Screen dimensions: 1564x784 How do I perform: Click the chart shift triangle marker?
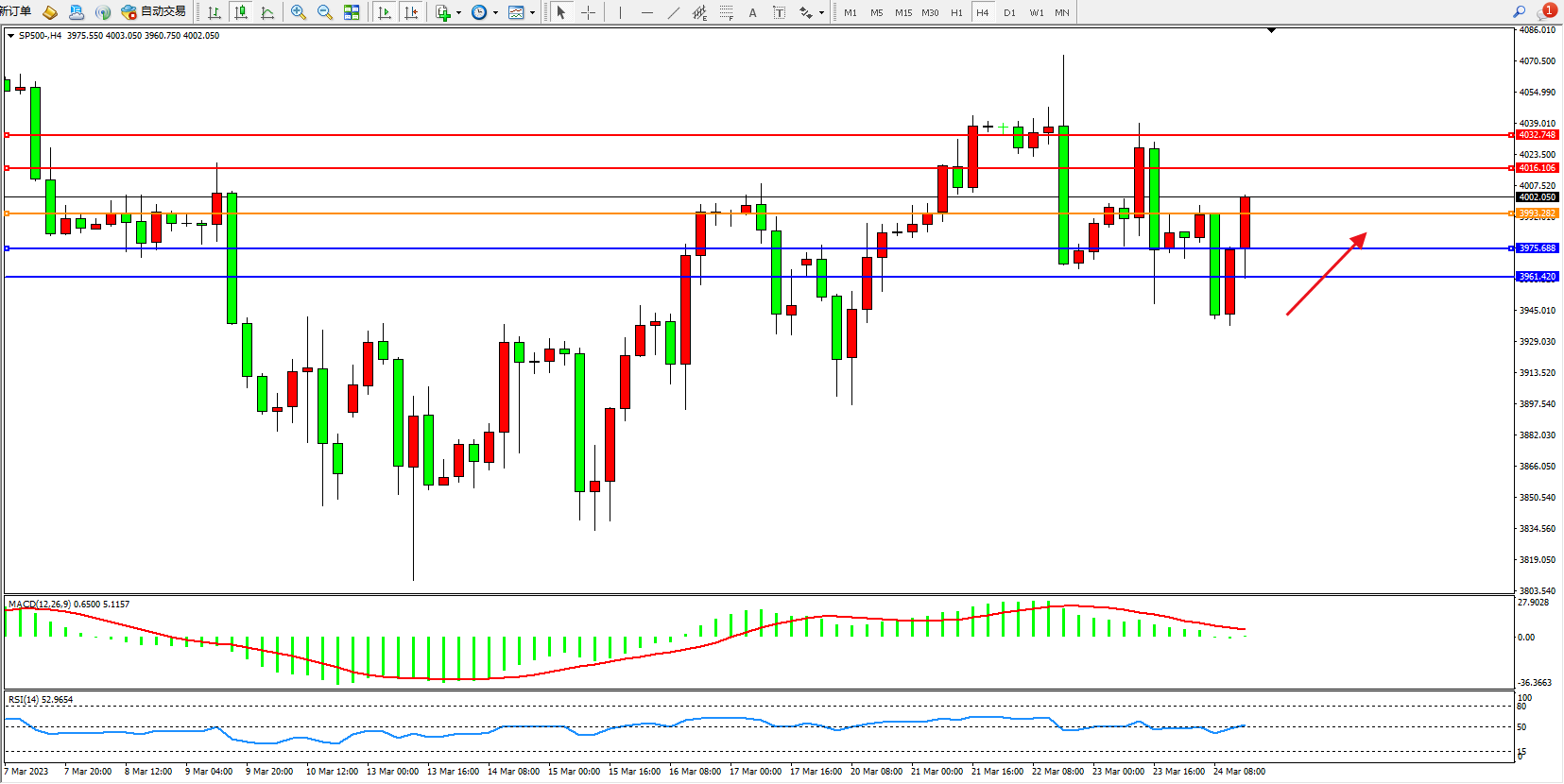(x=1271, y=31)
